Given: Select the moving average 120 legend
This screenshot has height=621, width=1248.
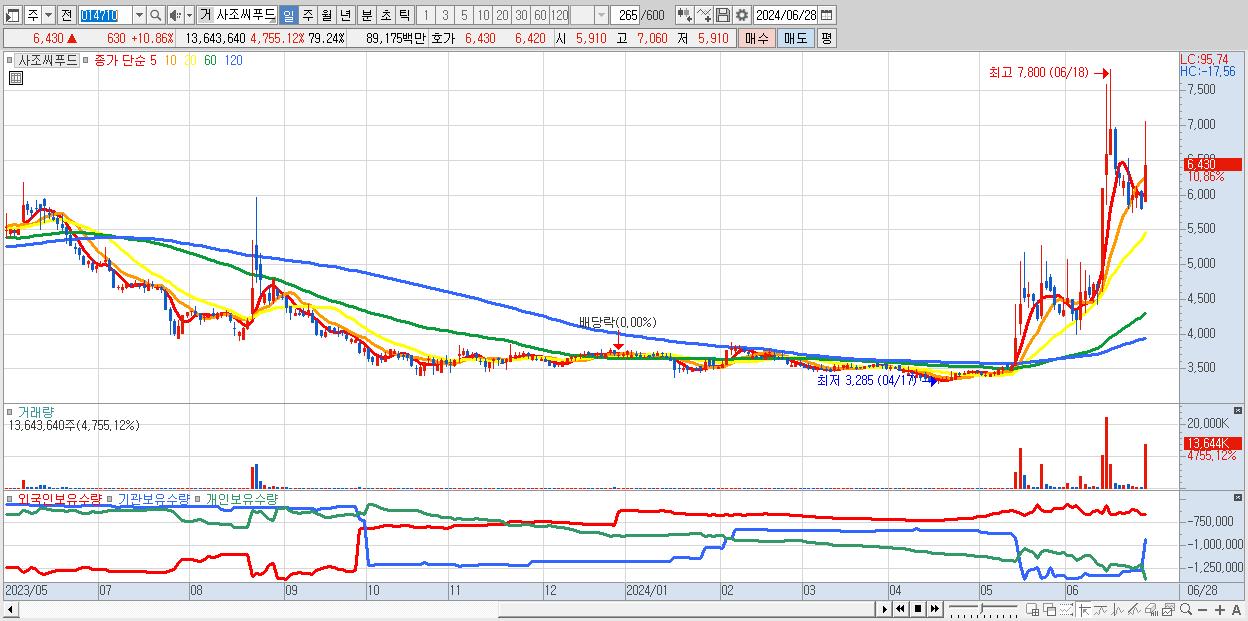Looking at the screenshot, I should click(233, 60).
